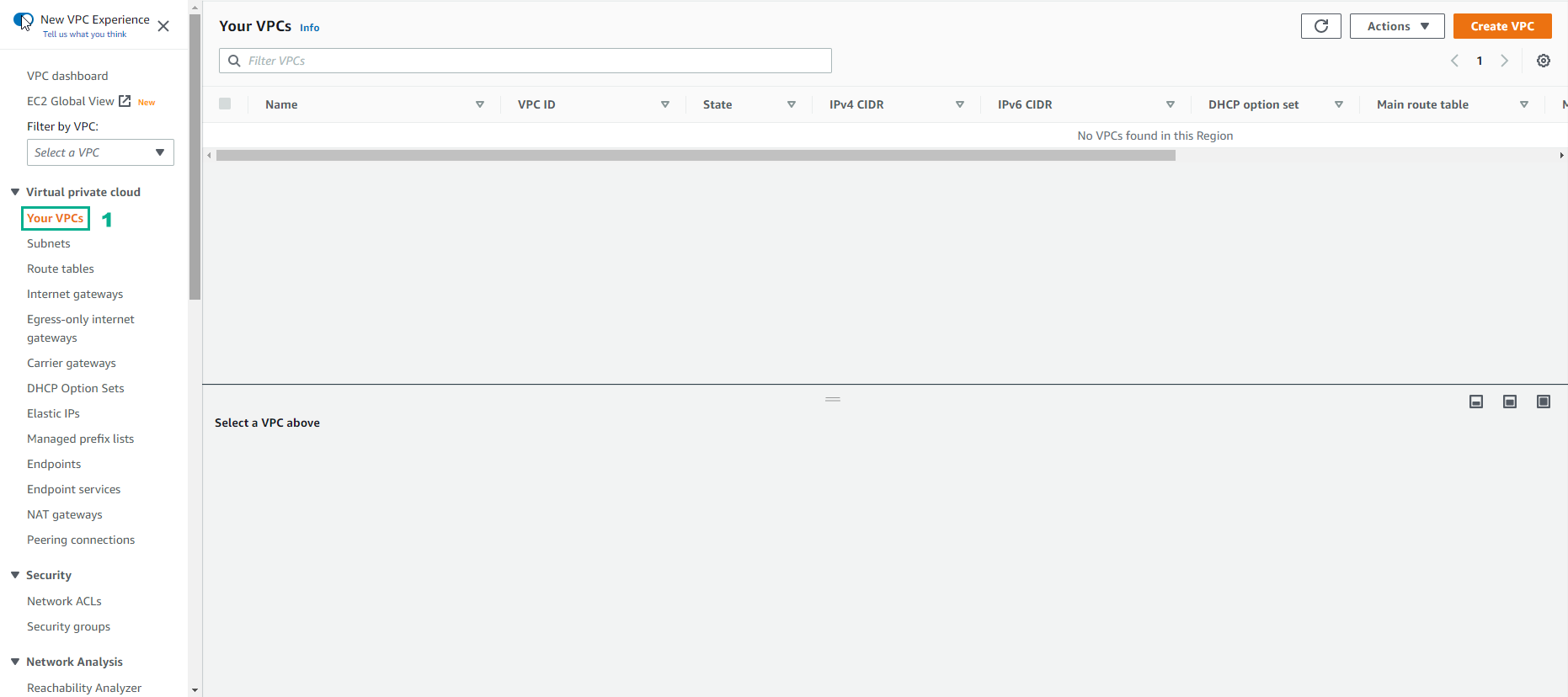Open Egress-only internet gateways
Viewport: 1568px width, 697px height.
pos(81,328)
